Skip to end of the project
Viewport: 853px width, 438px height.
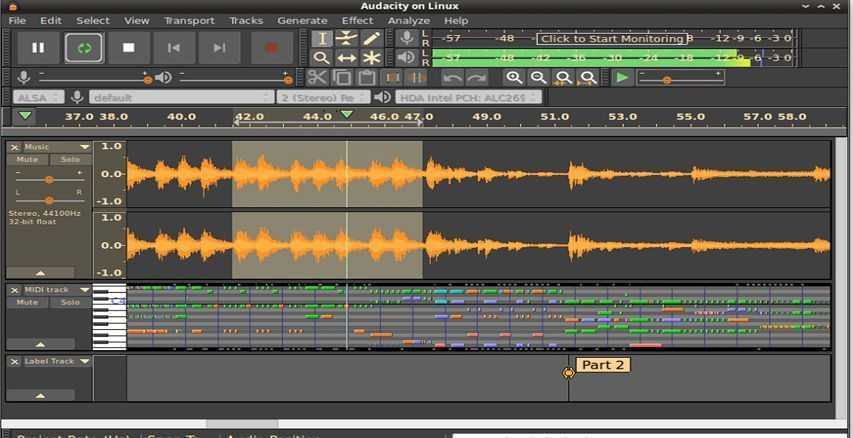click(x=219, y=48)
